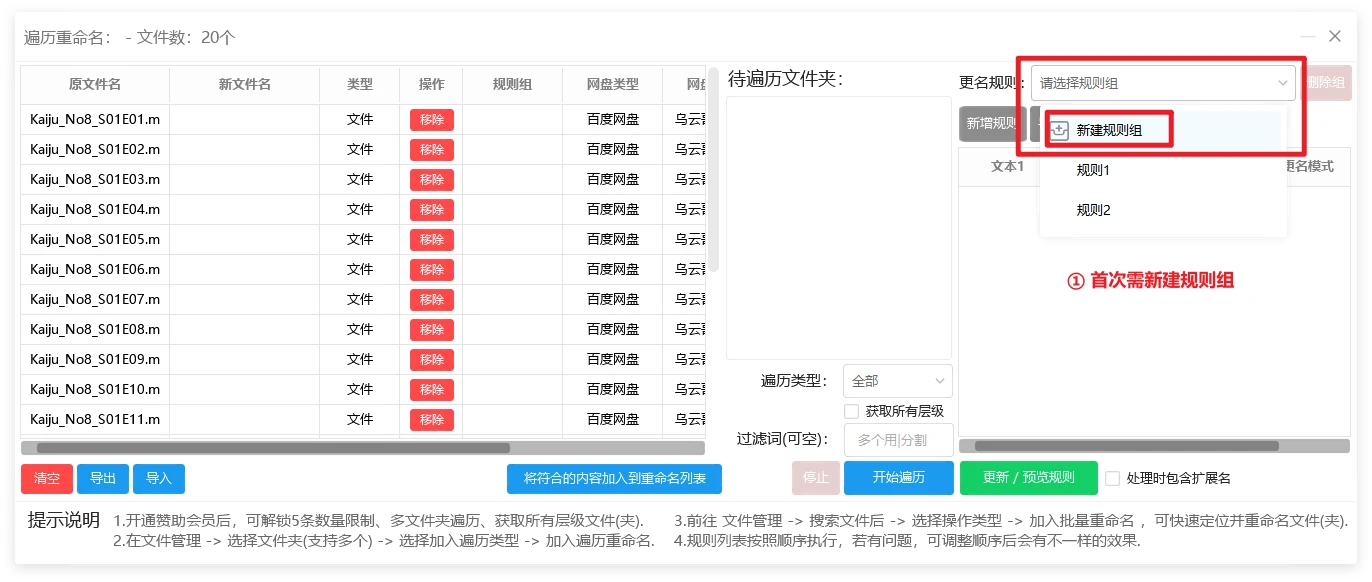Choose 规则2 in the rule group list
The image size is (1372, 582).
click(1093, 211)
